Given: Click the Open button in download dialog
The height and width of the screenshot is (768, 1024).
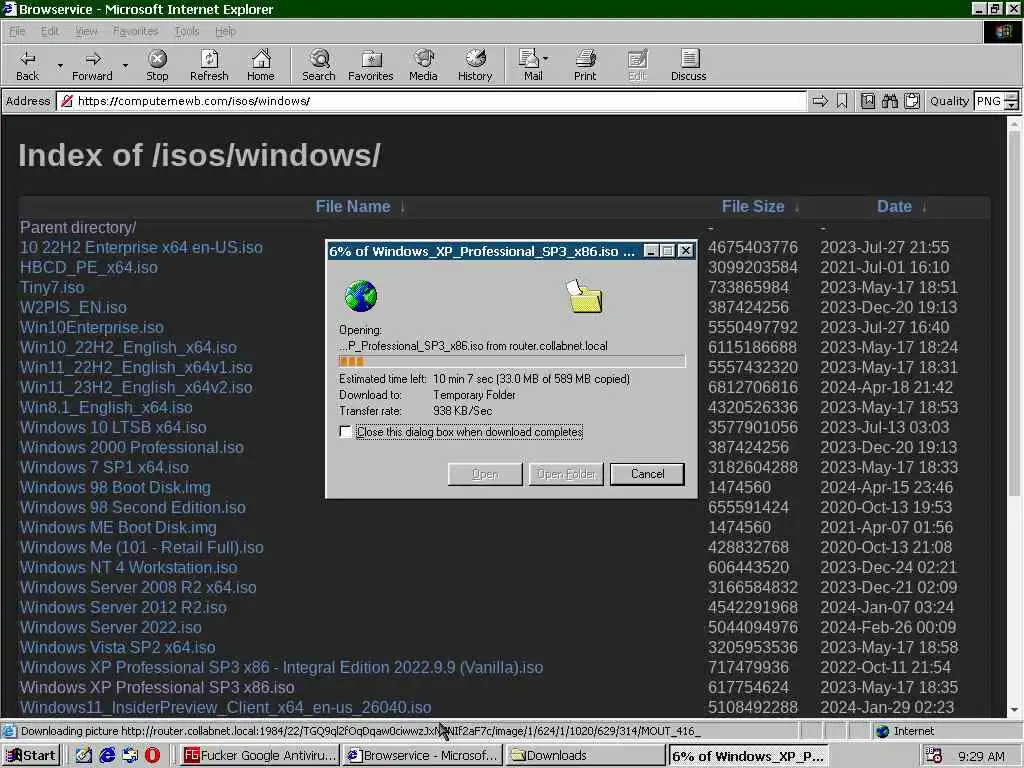Looking at the screenshot, I should [485, 474].
